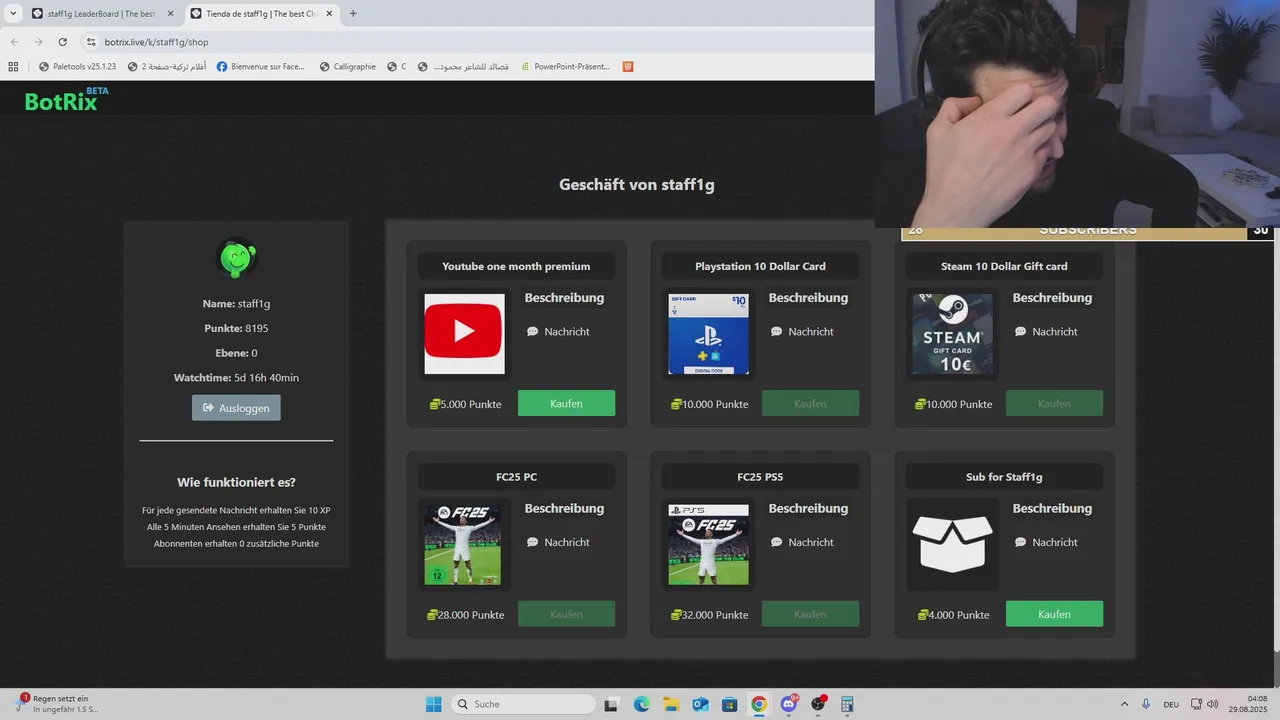Image resolution: width=1280 pixels, height=720 pixels.
Task: Select the Tienda de staff1g tab
Action: coord(260,14)
